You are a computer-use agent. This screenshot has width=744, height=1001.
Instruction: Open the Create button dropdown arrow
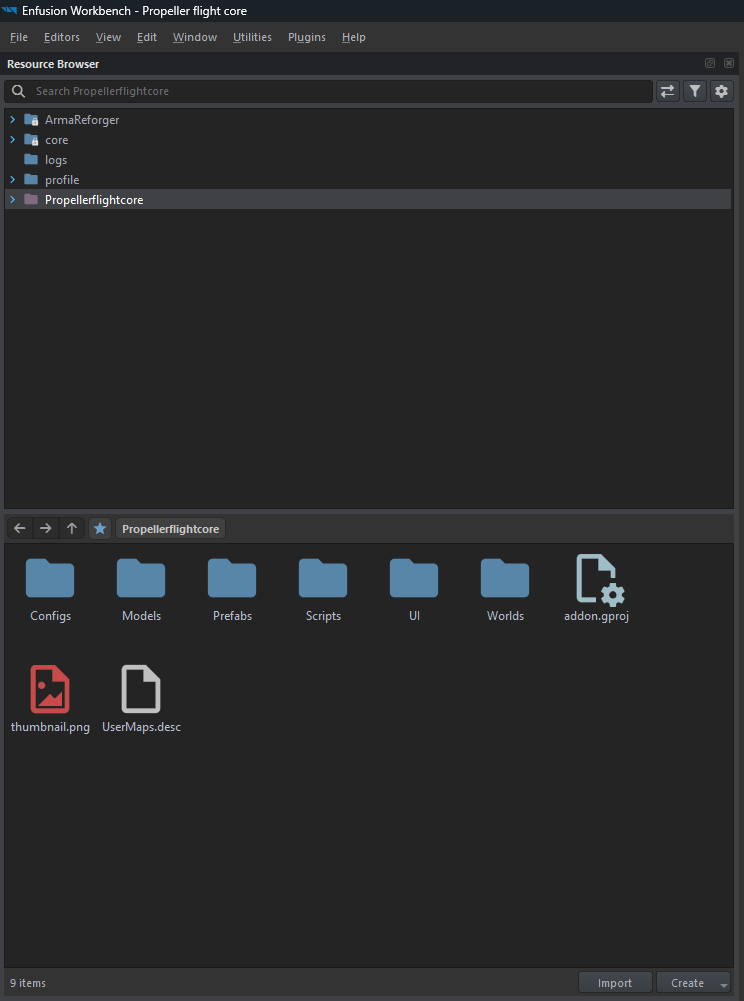click(x=724, y=983)
